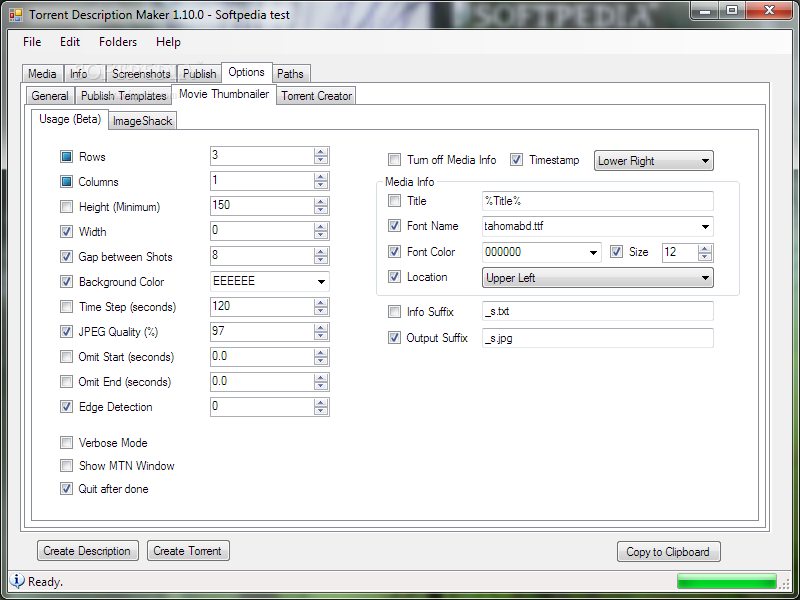Open the Location dropdown showing Upper Left

(597, 278)
